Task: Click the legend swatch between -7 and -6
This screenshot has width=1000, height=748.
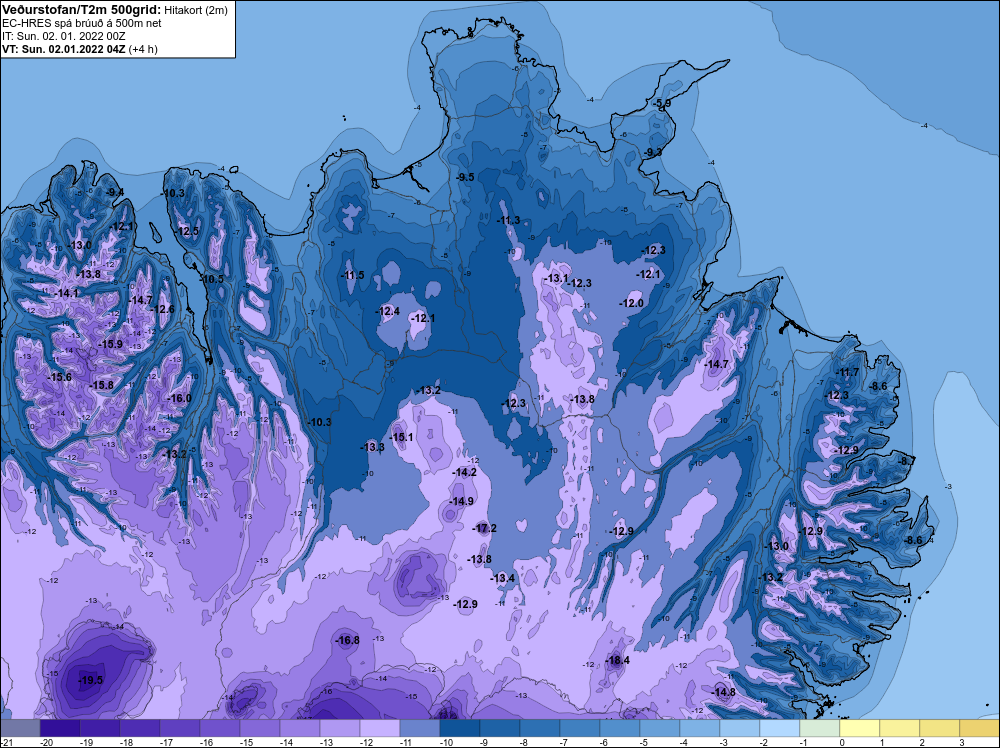Action: [x=580, y=728]
